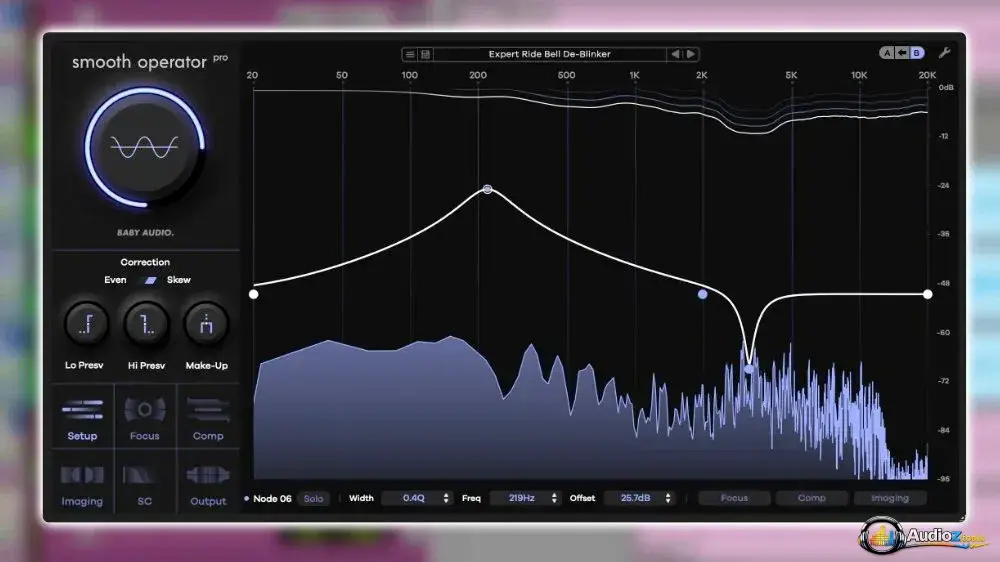Go to the previous preset arrow
This screenshot has width=1000, height=562.
(675, 54)
